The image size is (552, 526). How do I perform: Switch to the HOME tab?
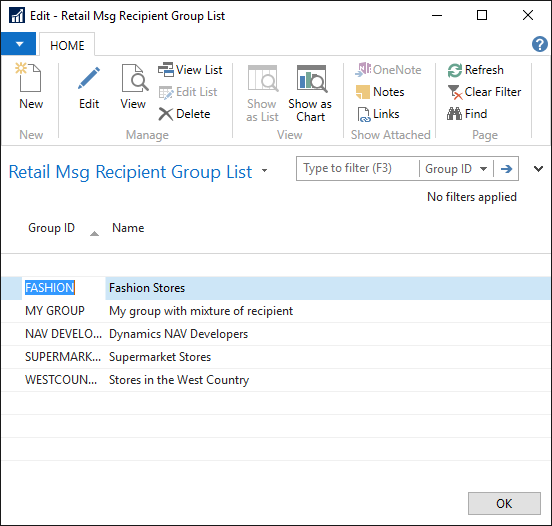[67, 45]
